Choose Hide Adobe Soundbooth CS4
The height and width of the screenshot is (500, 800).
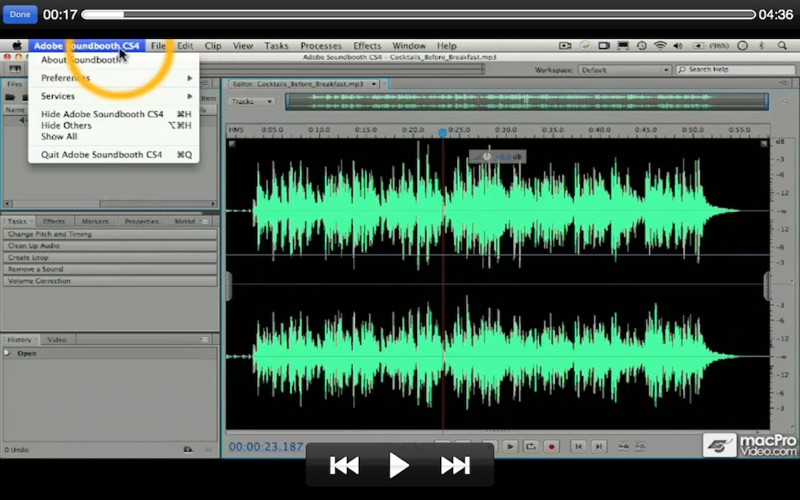coord(113,114)
